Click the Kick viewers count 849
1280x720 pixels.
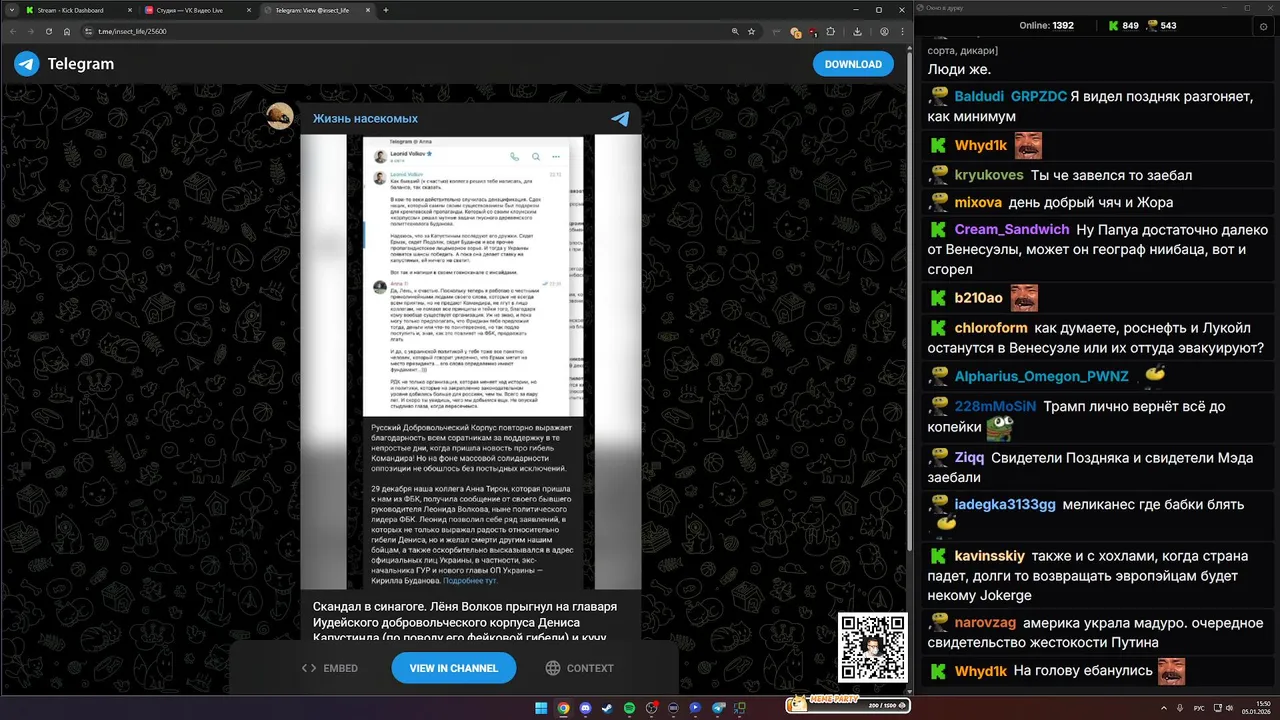[1123, 25]
